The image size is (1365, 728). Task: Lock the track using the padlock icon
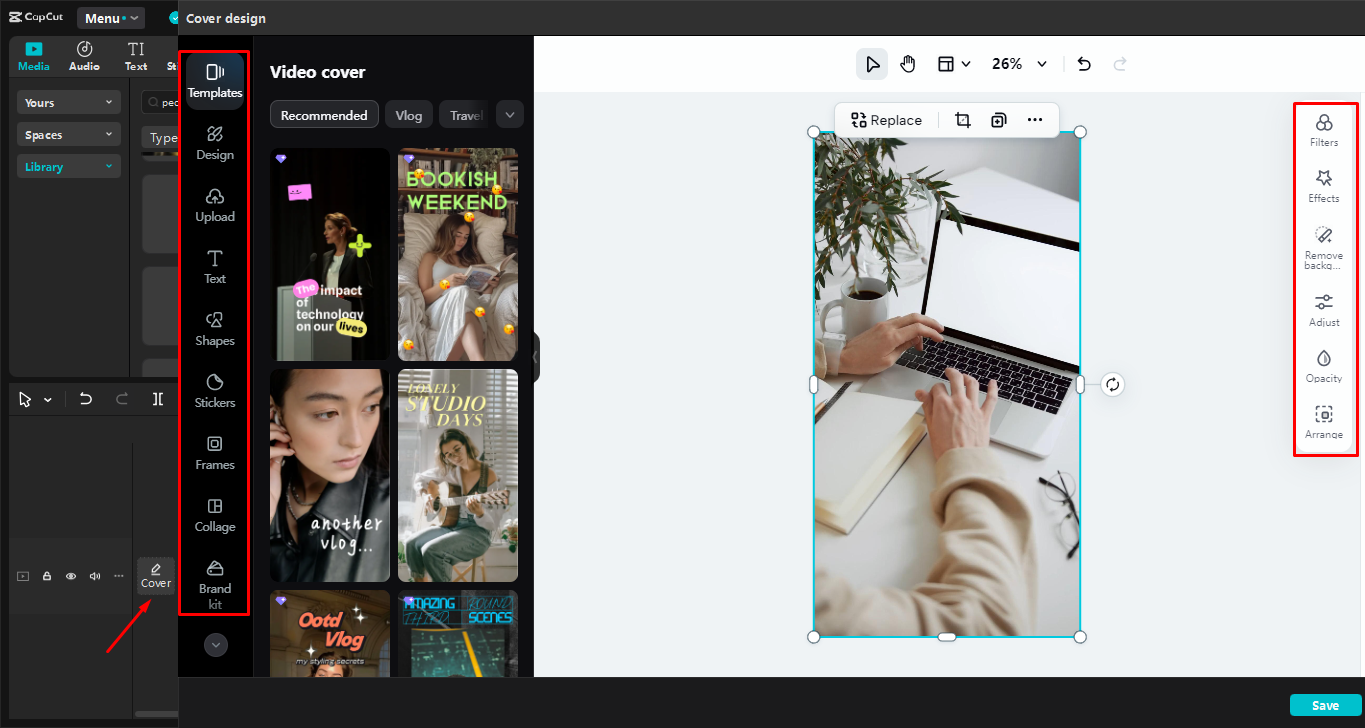click(x=46, y=576)
